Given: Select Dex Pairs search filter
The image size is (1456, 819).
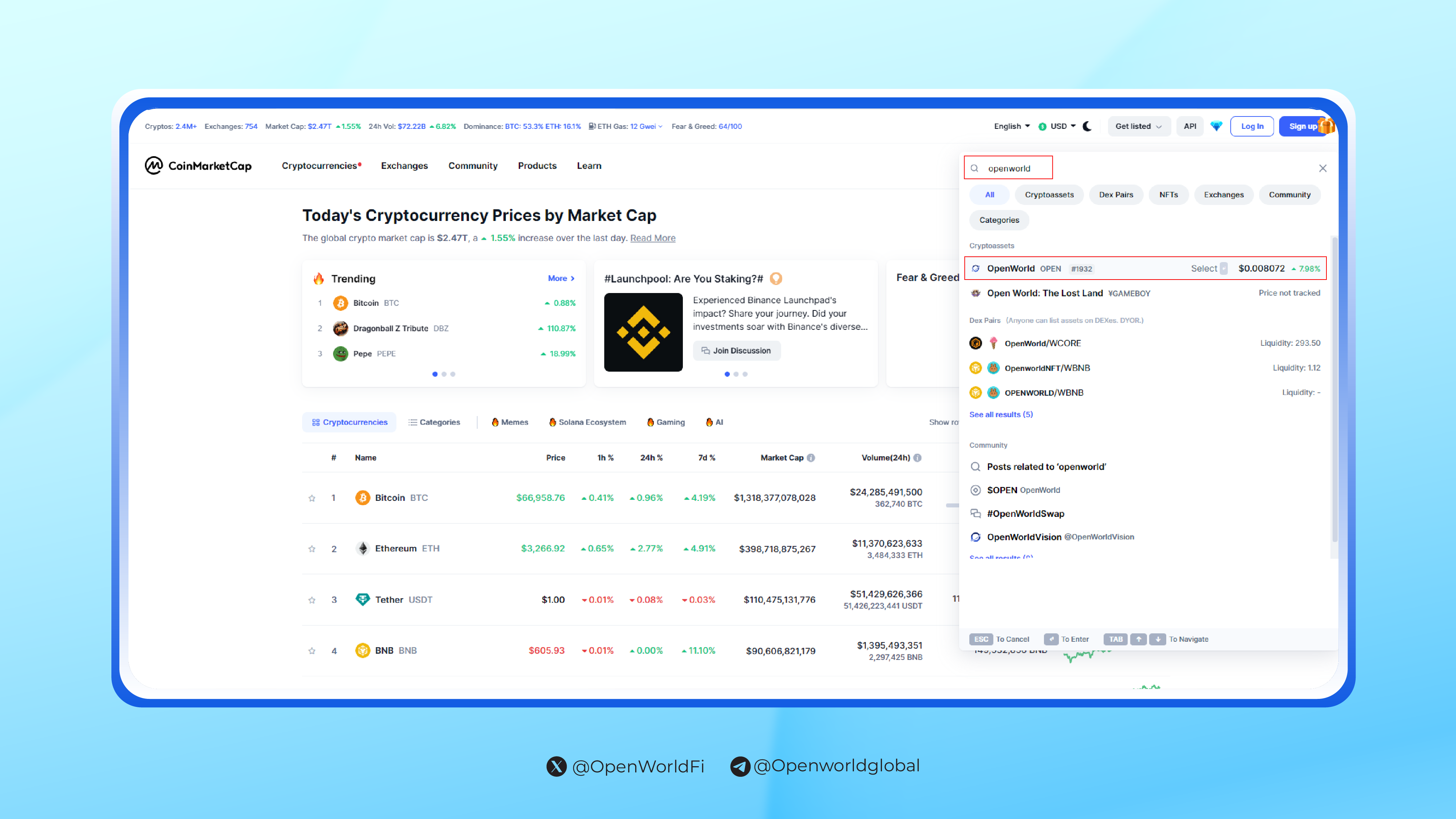Looking at the screenshot, I should (1116, 194).
